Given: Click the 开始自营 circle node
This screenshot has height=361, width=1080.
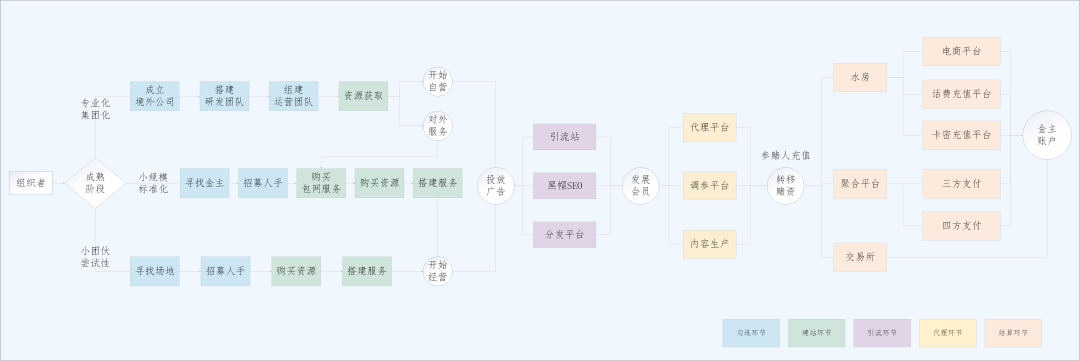Looking at the screenshot, I should click(x=438, y=81).
